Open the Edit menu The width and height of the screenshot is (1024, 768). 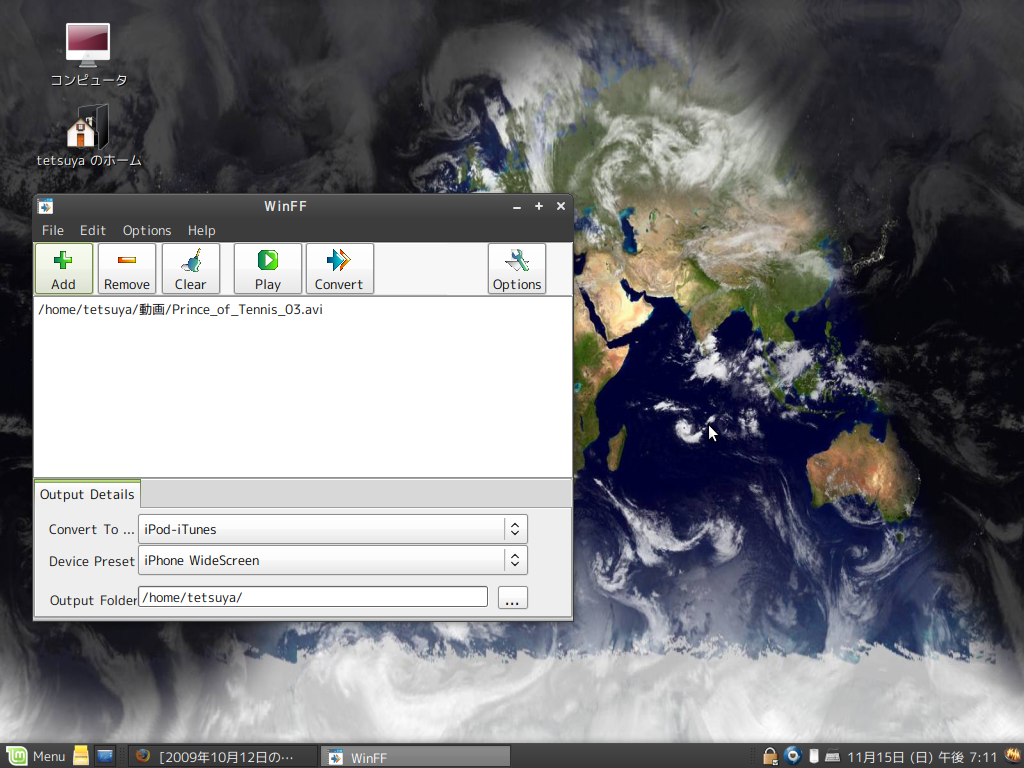coord(93,230)
